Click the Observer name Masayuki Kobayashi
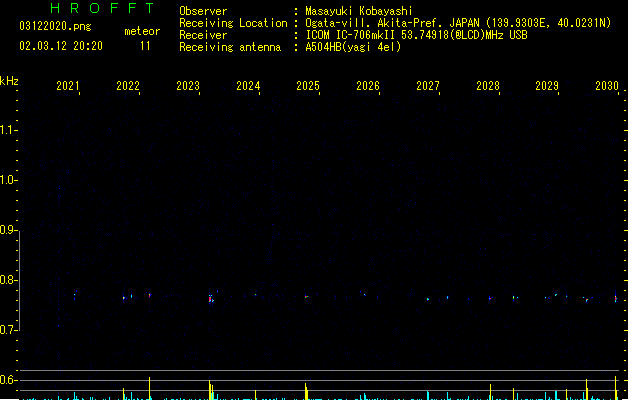This screenshot has height=400, width=629. click(x=359, y=11)
